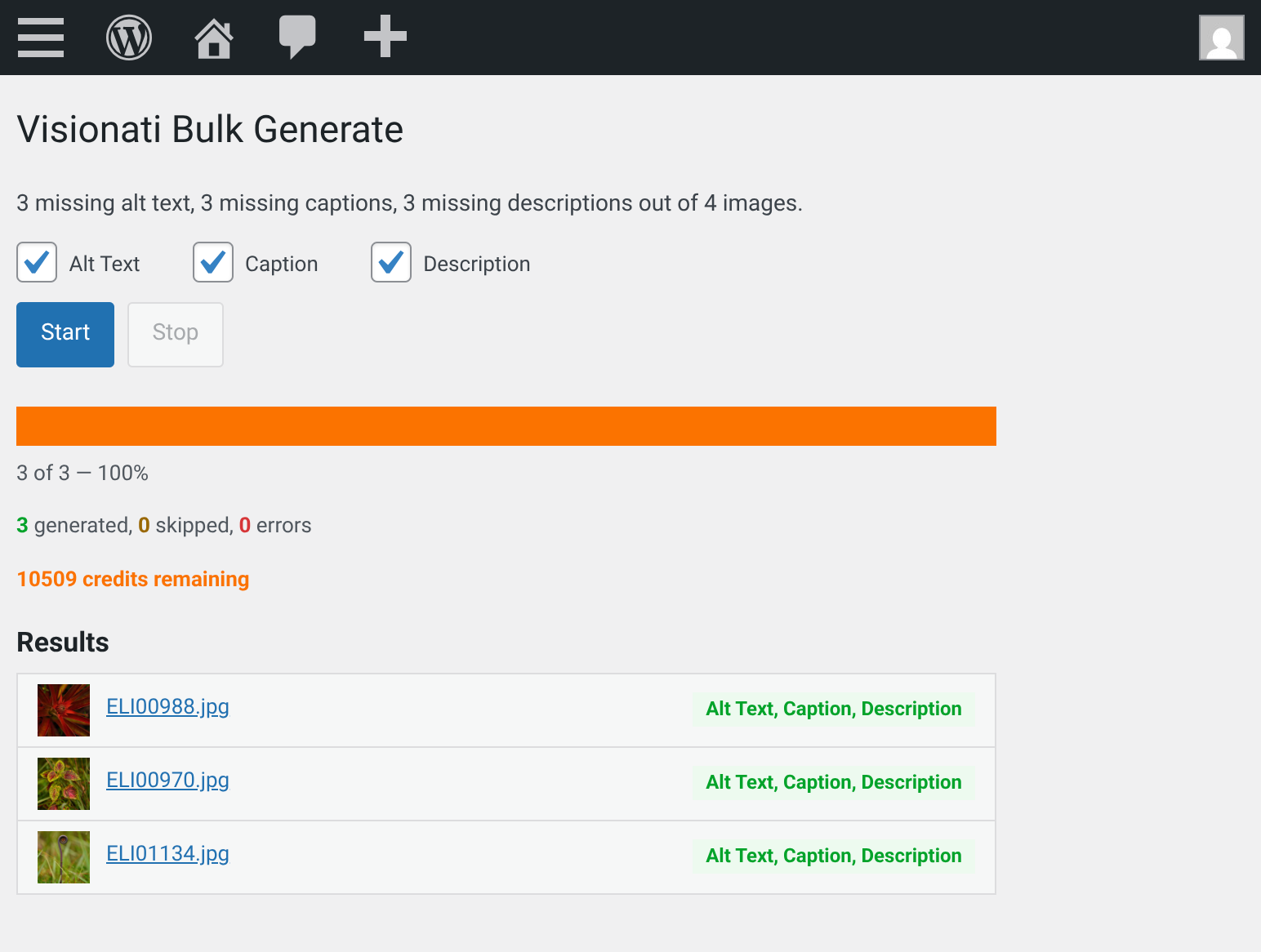The width and height of the screenshot is (1261, 952).
Task: Visit the site via the home icon
Action: (213, 37)
